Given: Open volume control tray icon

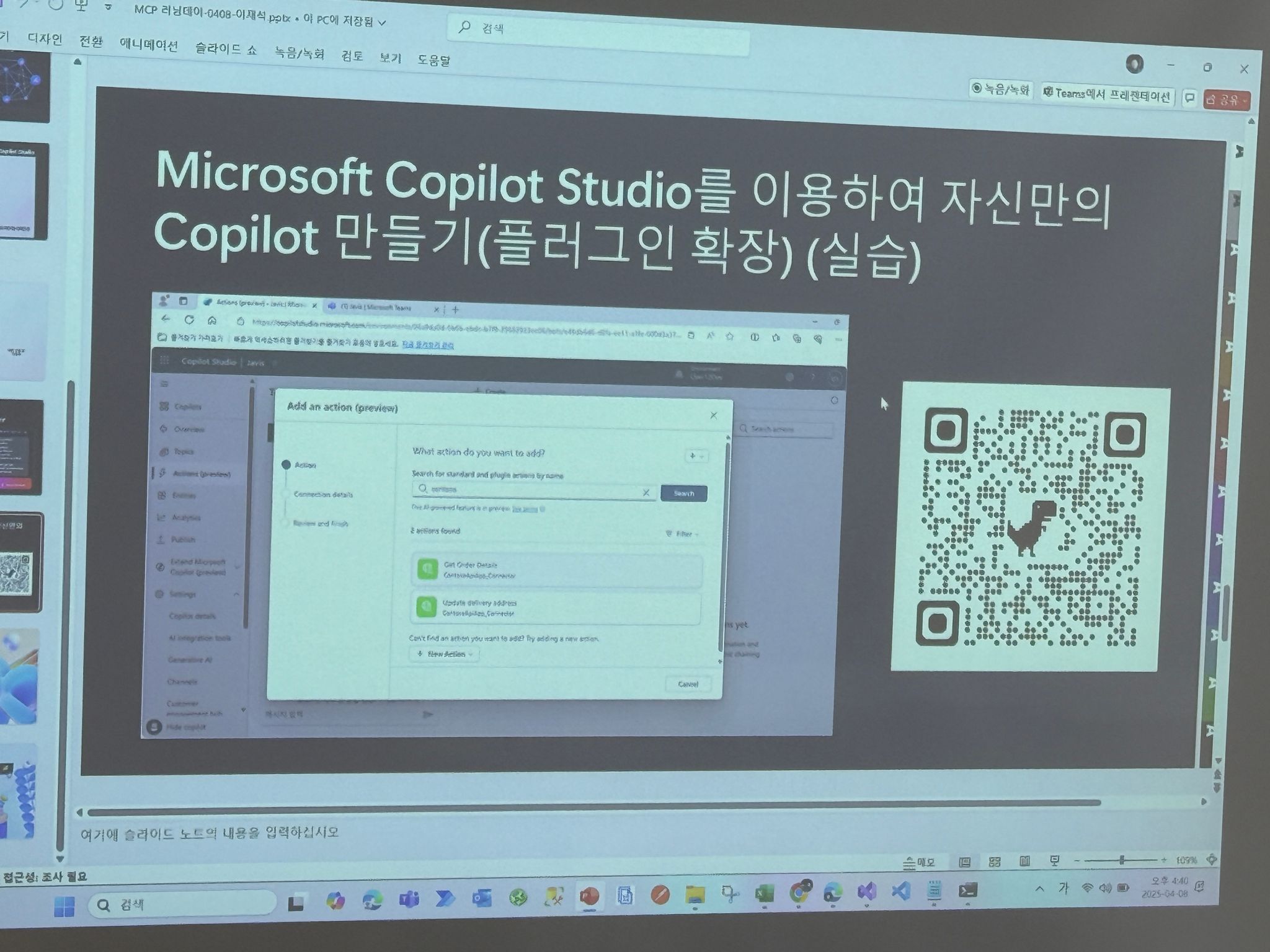Looking at the screenshot, I should pos(1105,888).
